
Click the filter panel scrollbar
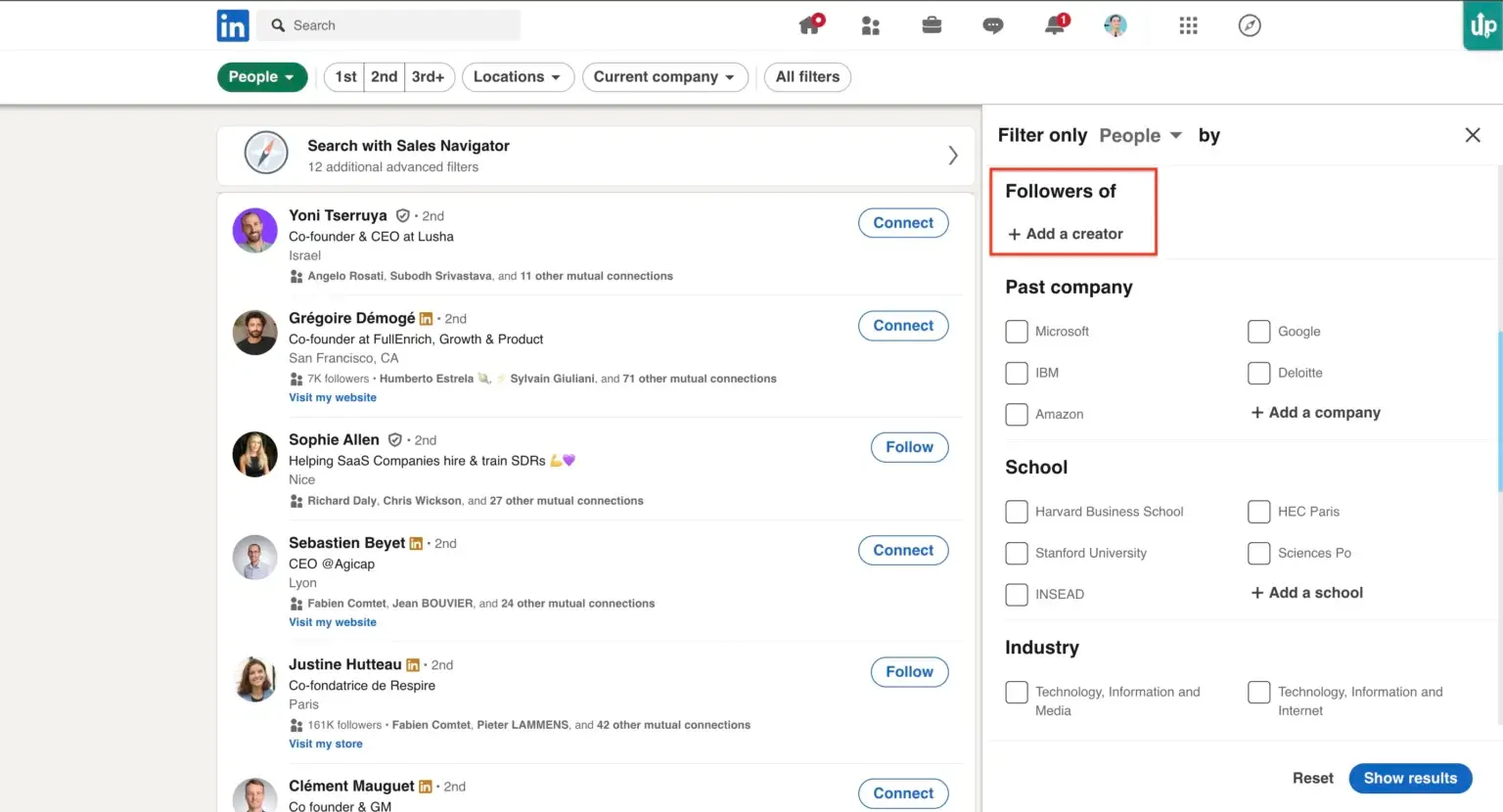click(1499, 411)
